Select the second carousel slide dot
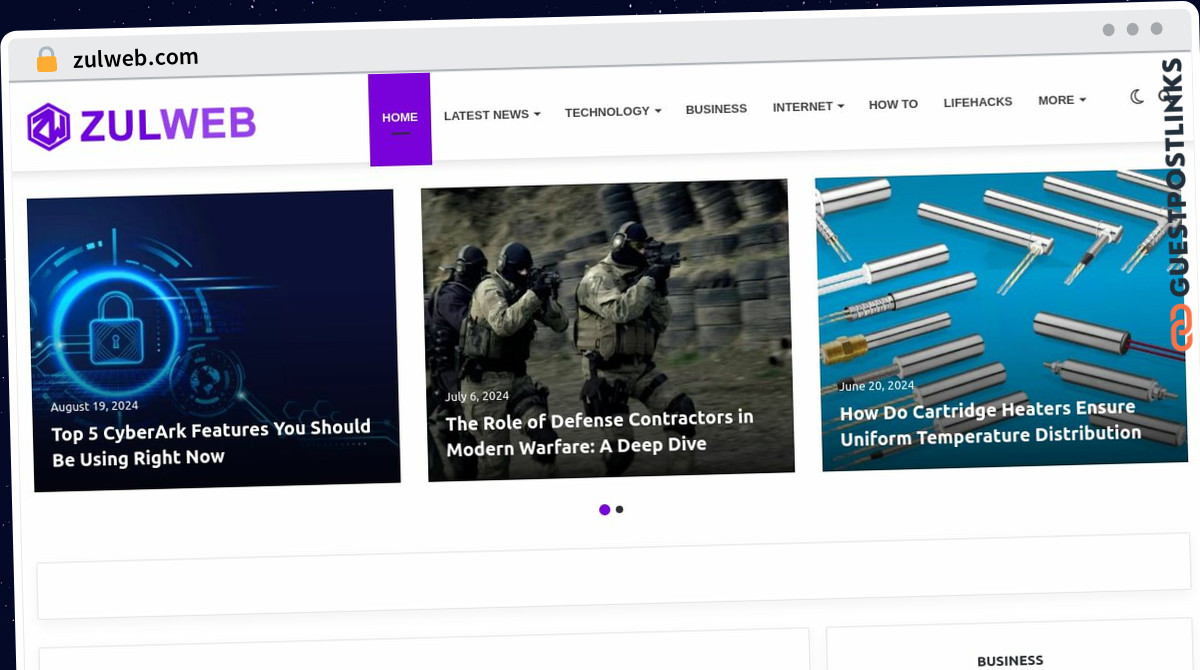Screen dimensions: 1200x670 pyautogui.click(x=620, y=509)
